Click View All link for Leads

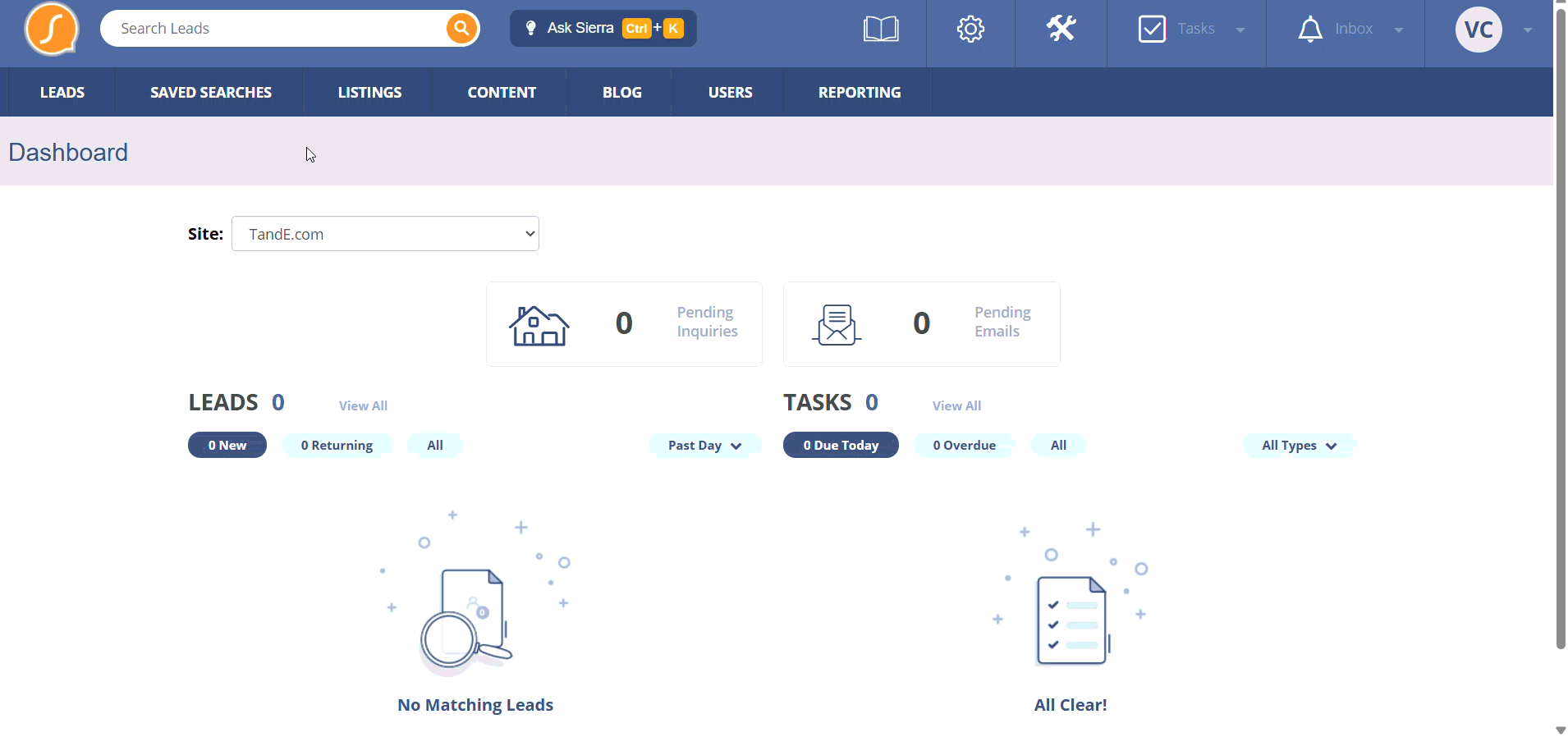click(363, 405)
